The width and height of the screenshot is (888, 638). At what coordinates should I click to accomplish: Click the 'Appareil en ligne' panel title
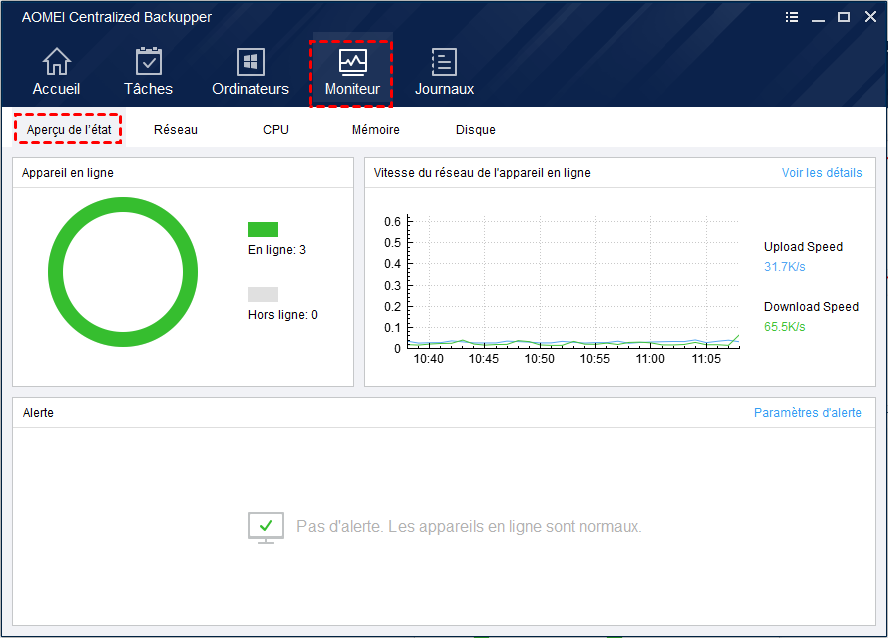point(67,173)
